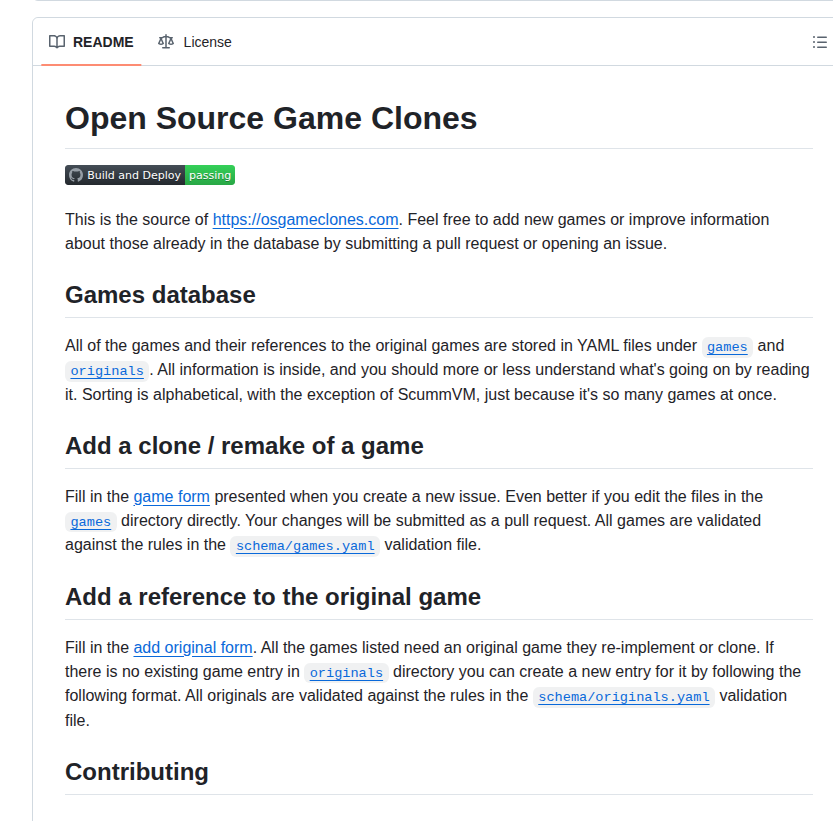Open the add original form link

click(192, 648)
